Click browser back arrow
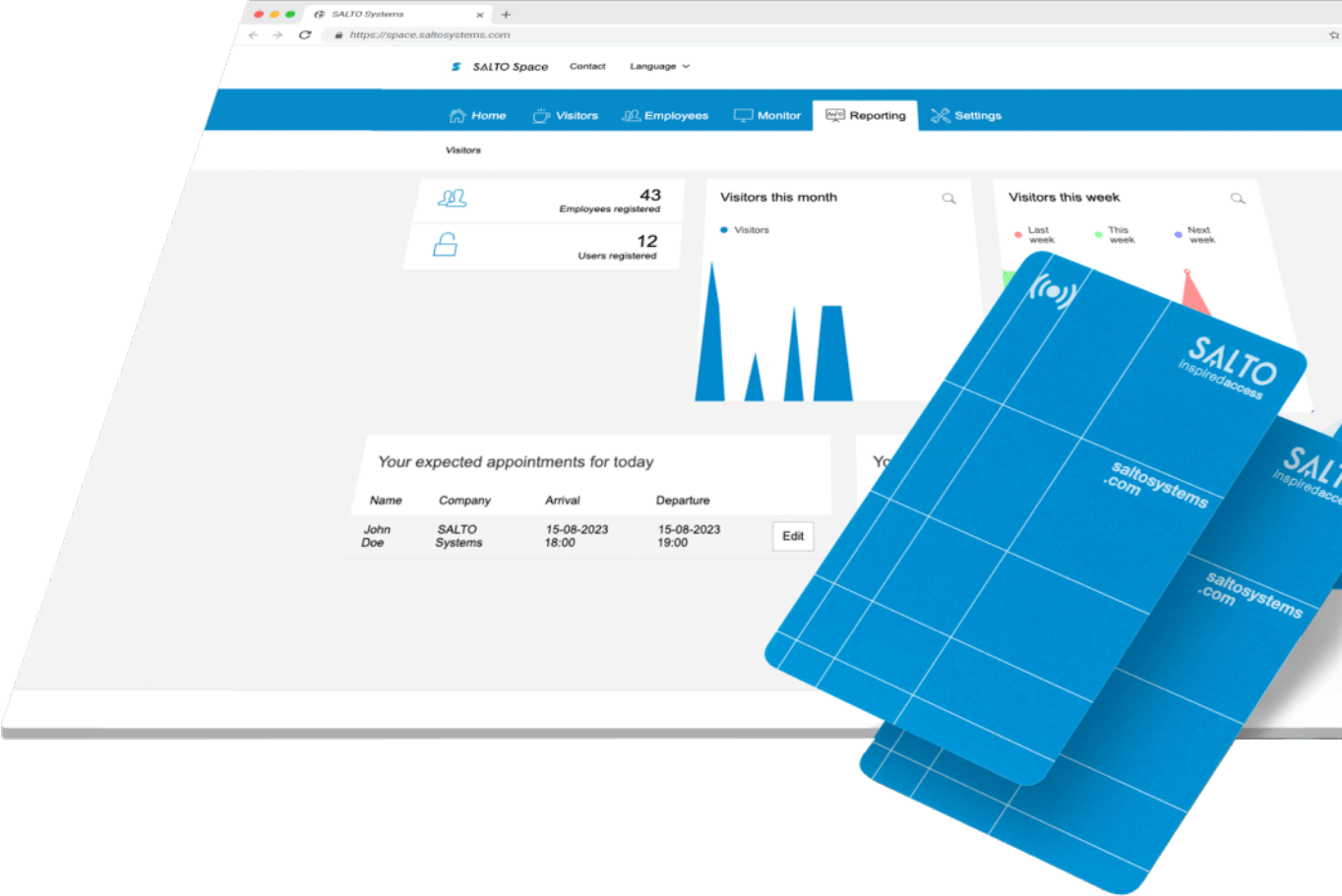The width and height of the screenshot is (1342, 896). 254,34
